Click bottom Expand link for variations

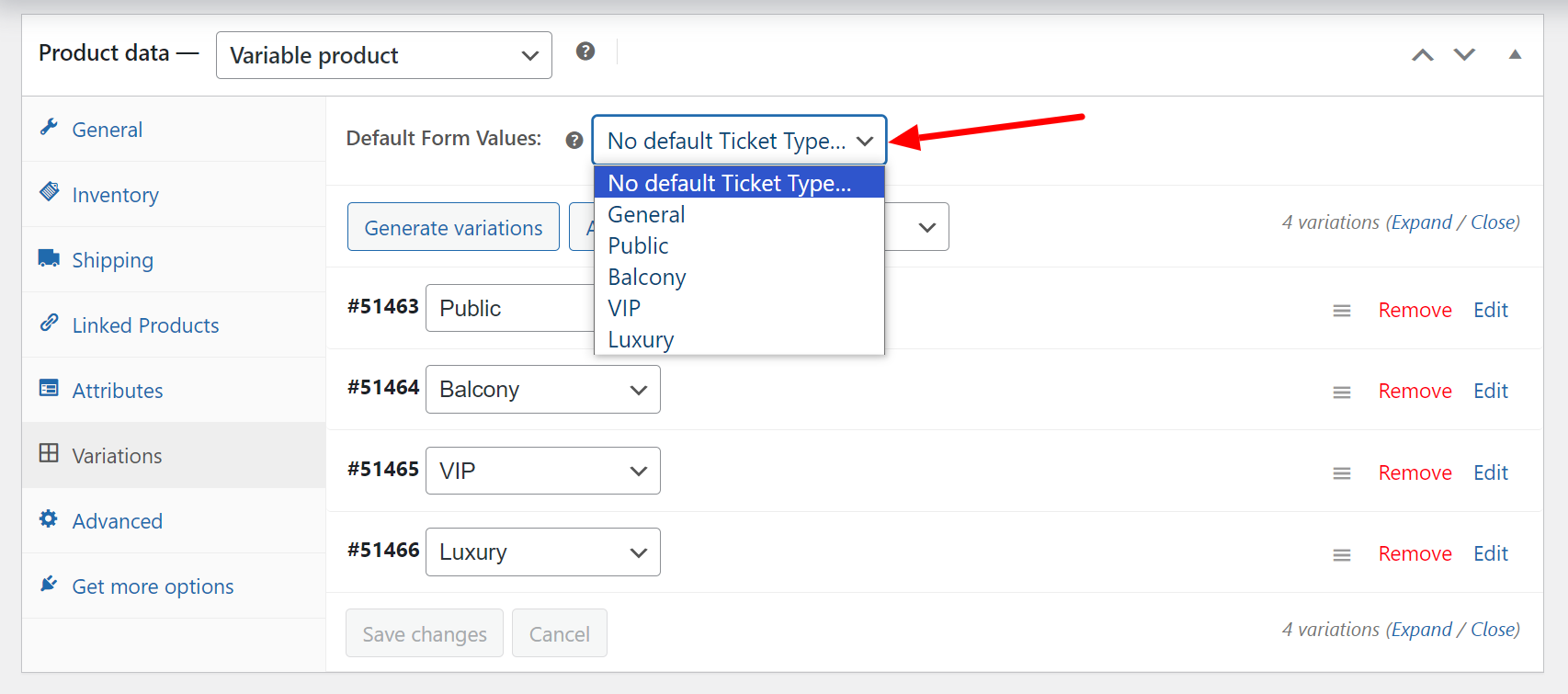pos(1422,630)
